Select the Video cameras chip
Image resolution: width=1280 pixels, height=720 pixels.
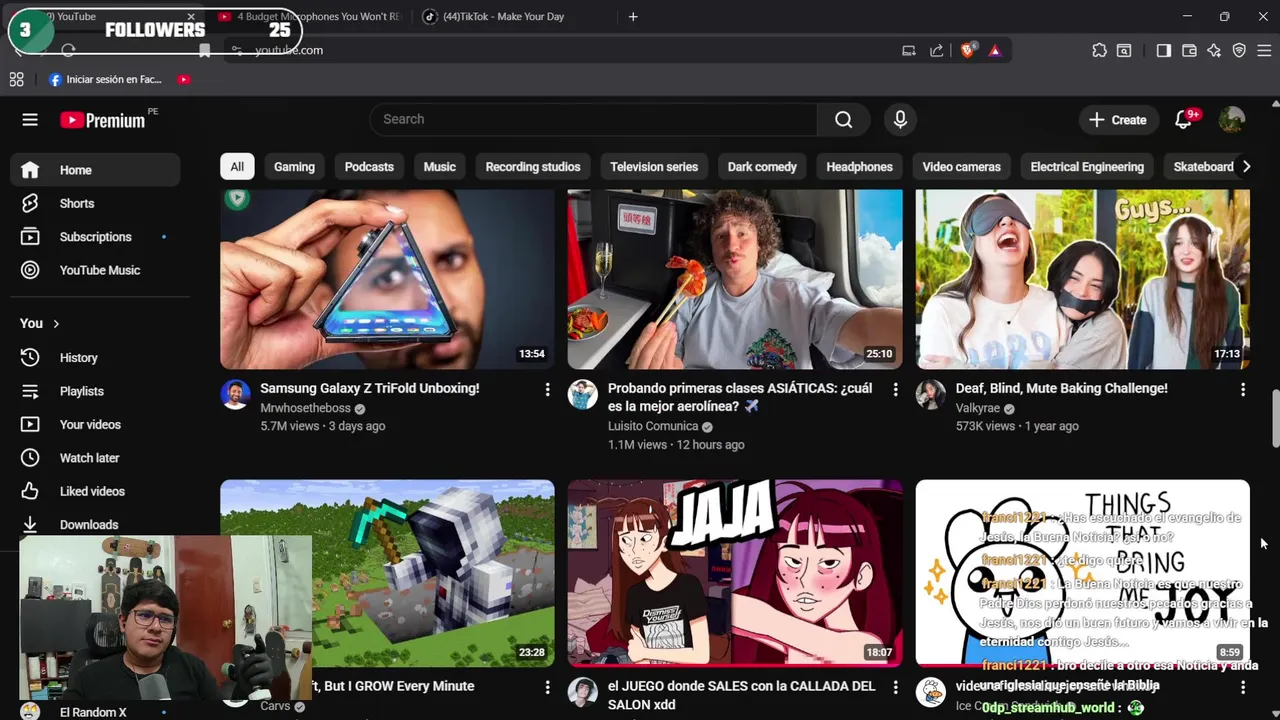tap(961, 167)
